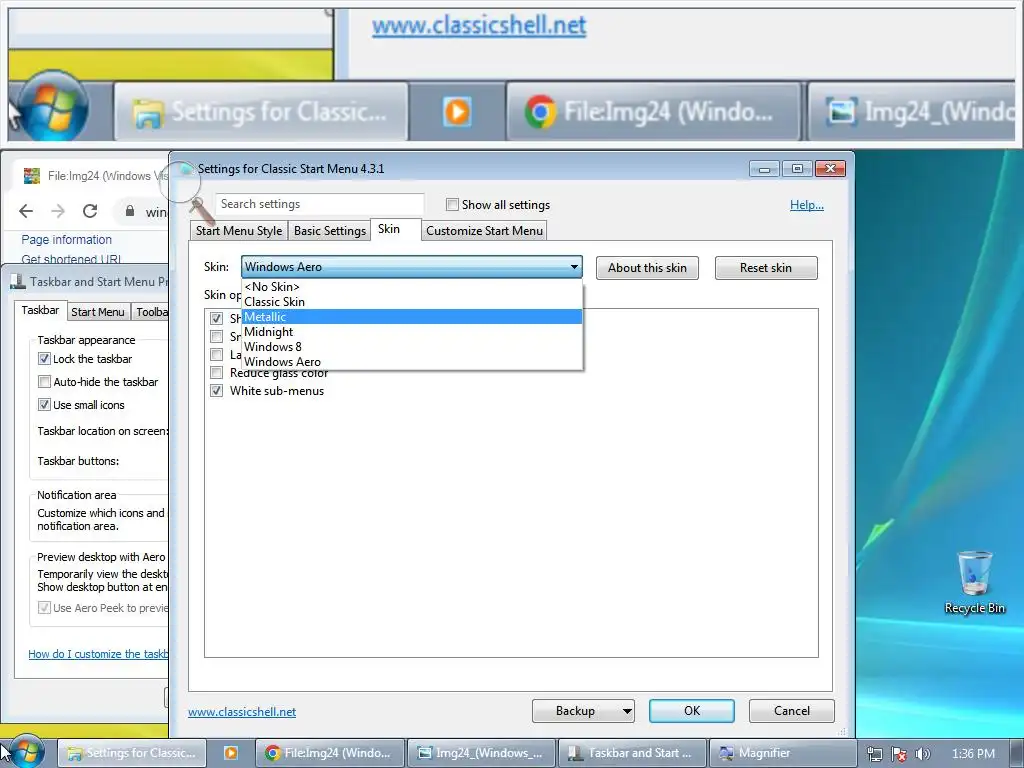
Task: Select Midnight skin option
Action: coord(411,332)
